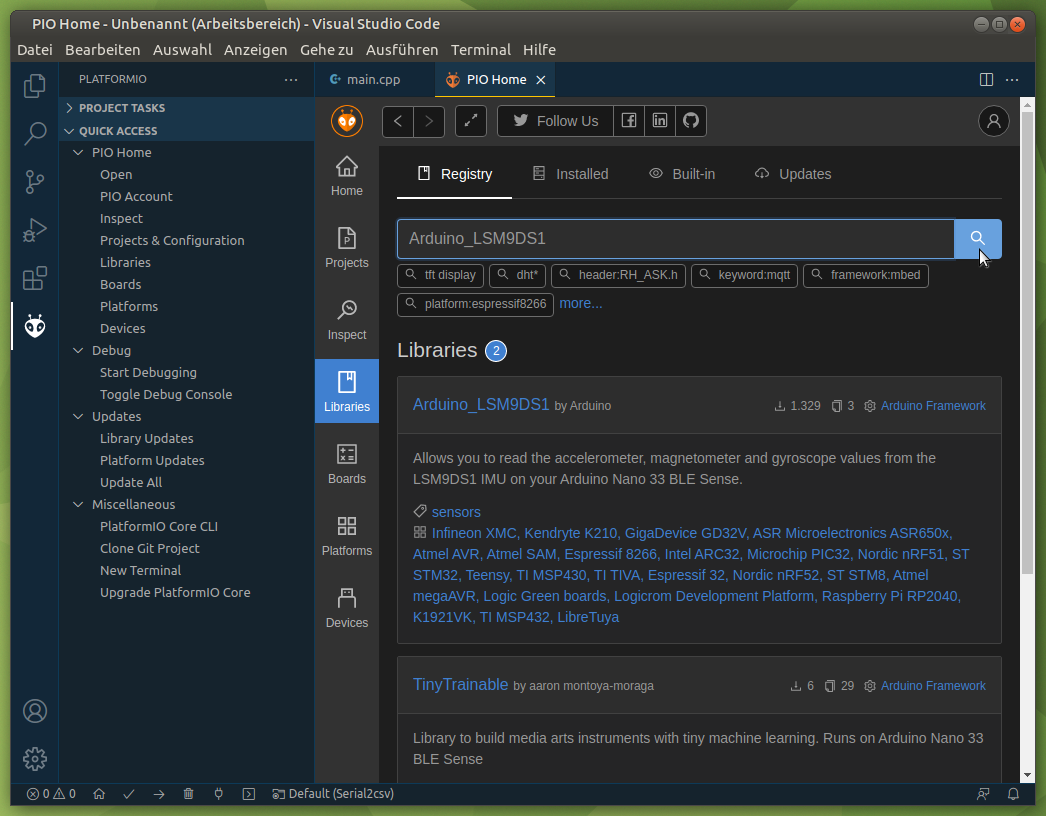Viewport: 1046px width, 816px height.
Task: Open Projects in PIO sidebar
Action: [347, 248]
